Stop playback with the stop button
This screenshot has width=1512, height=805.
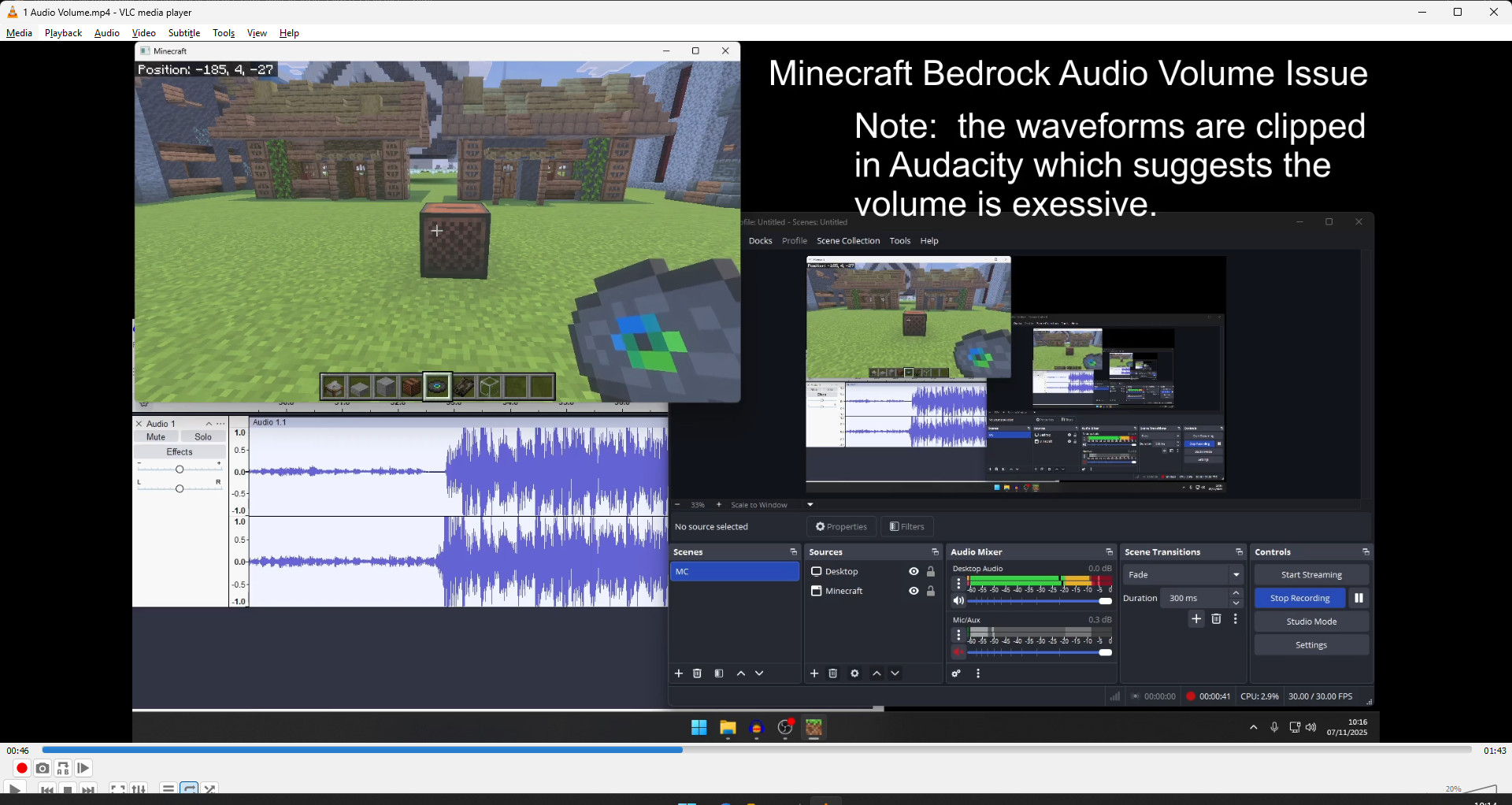click(68, 789)
